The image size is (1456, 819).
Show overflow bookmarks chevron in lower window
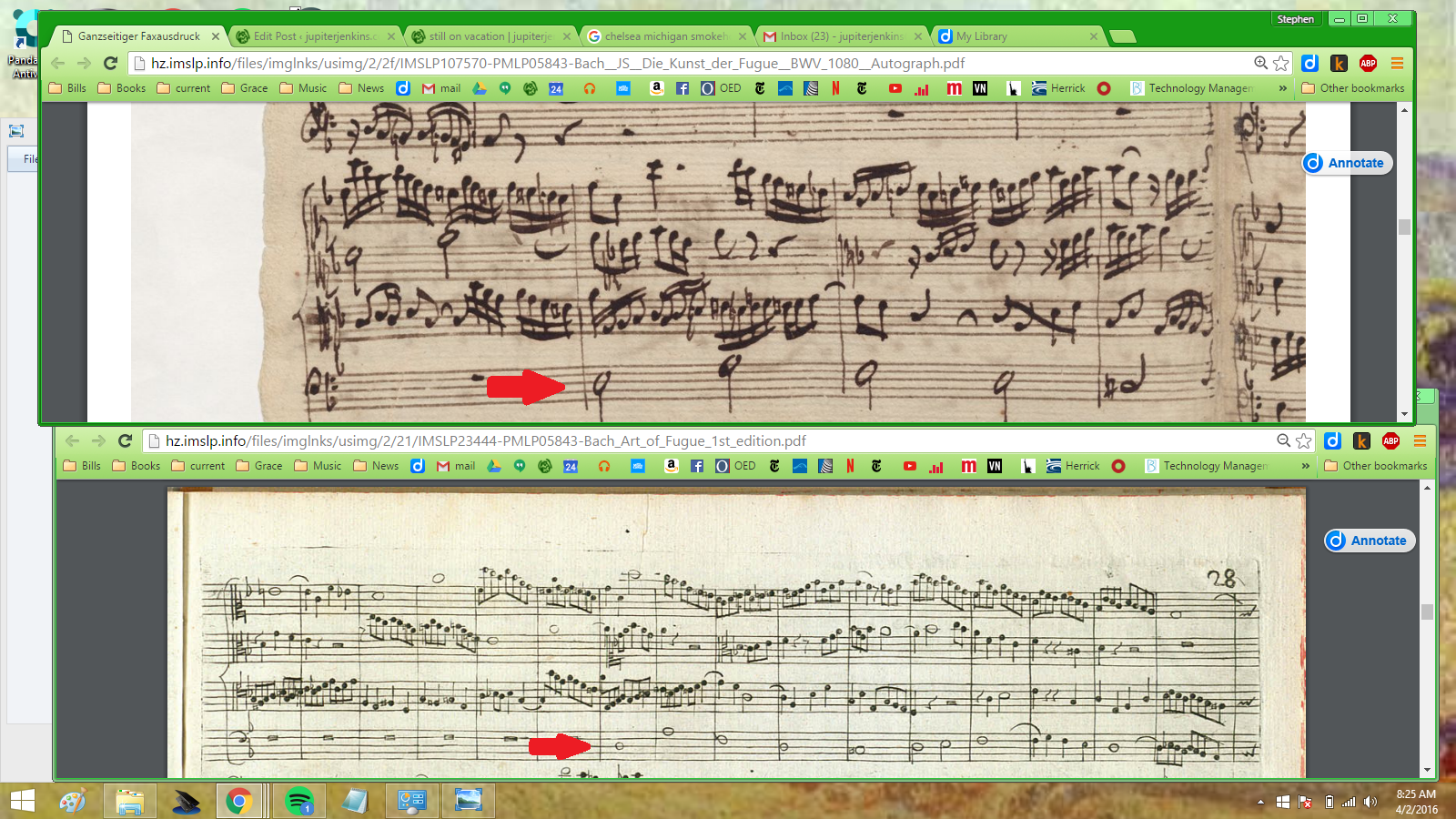pos(1305,466)
